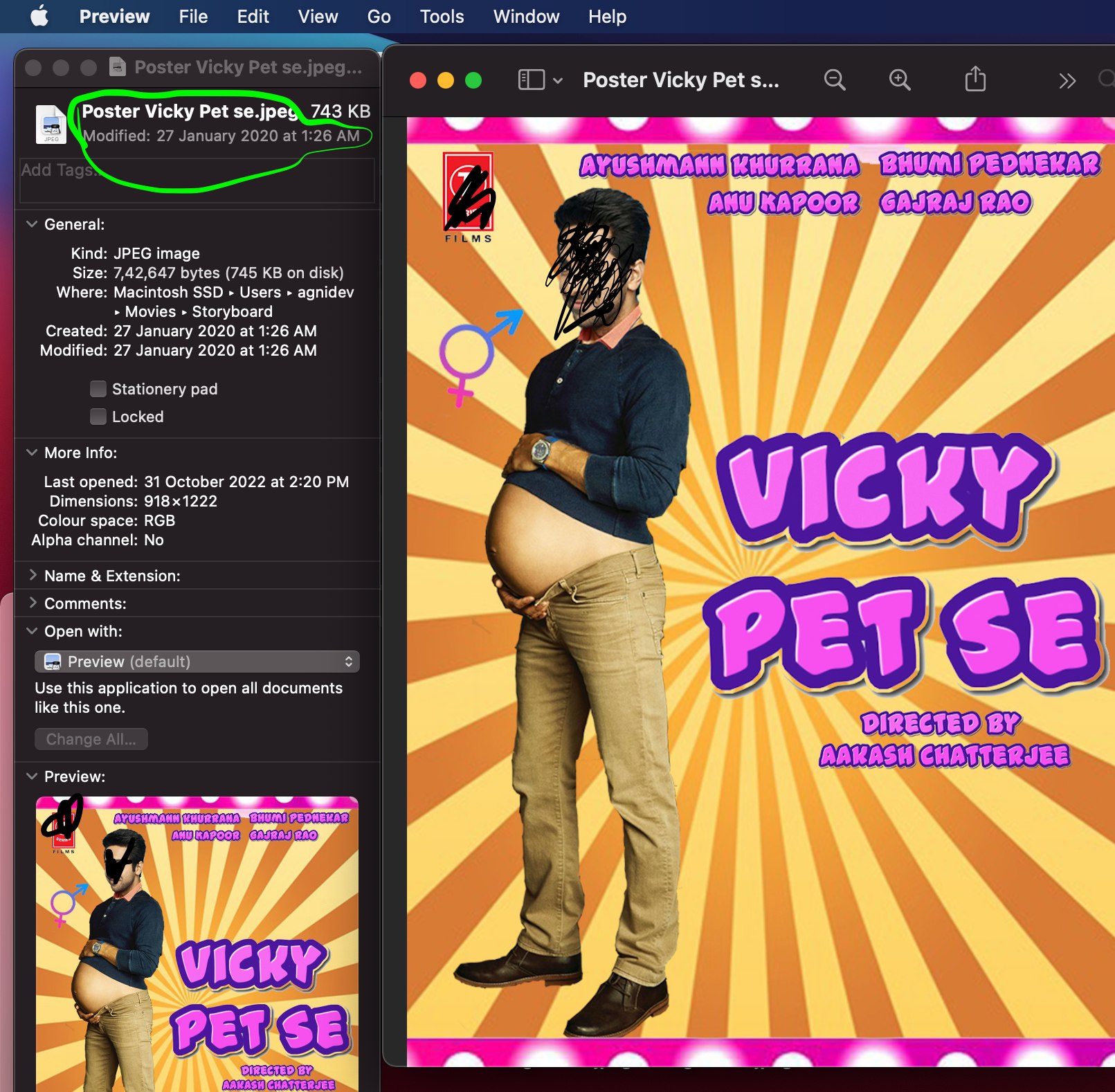Screen dimensions: 1115x1092
Task: Click the document proxy icon in Info title bar
Action: click(118, 67)
